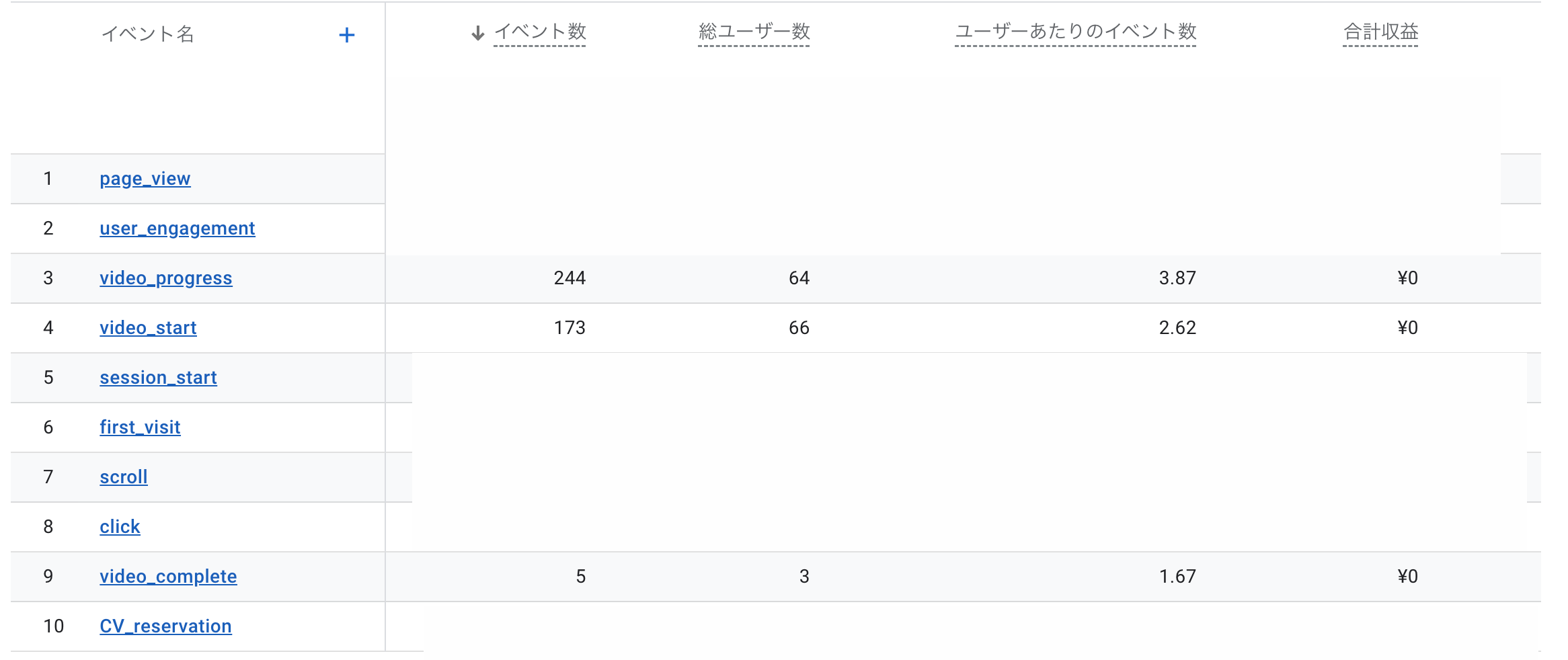Click the sort arrow beside イベント数
The width and height of the screenshot is (1568, 660).
pos(477,33)
